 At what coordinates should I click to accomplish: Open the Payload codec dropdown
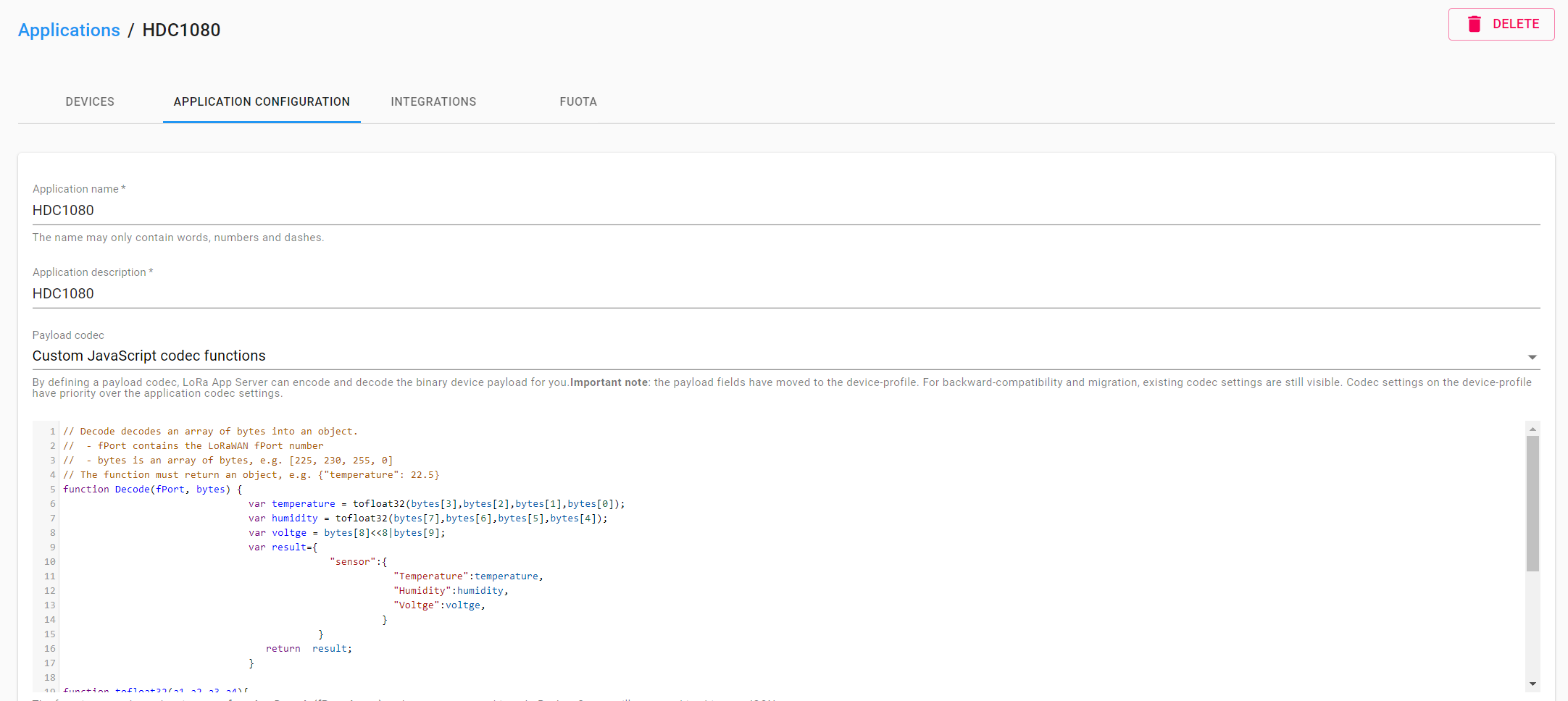pos(775,356)
